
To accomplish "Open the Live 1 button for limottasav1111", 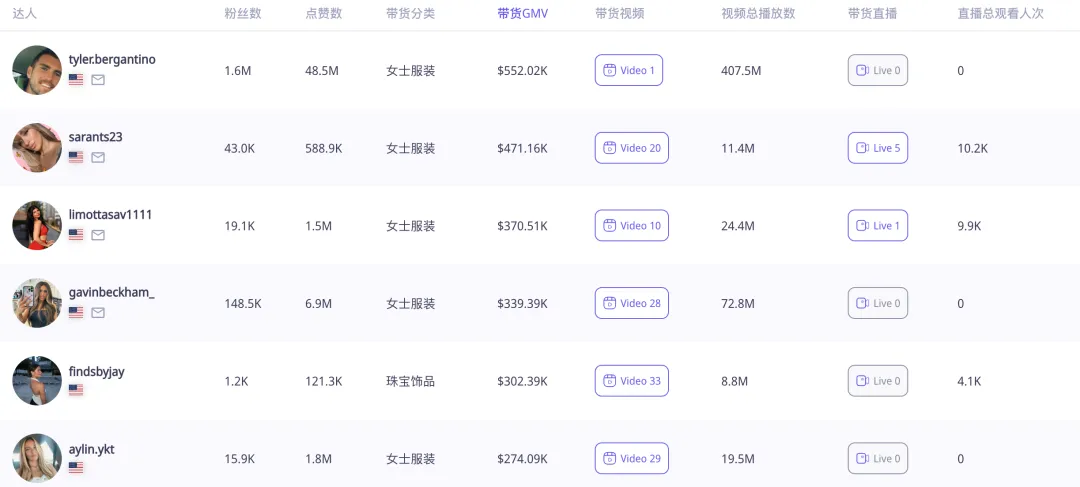I will point(878,226).
